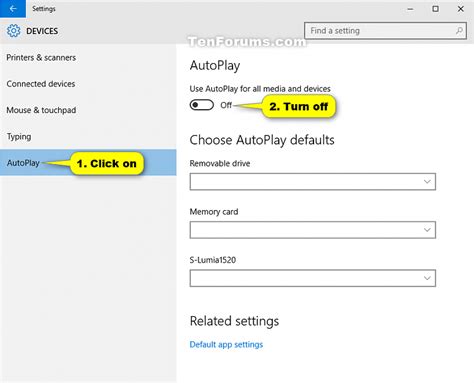Click the search magnifier icon
474x383 pixels.
(459, 31)
